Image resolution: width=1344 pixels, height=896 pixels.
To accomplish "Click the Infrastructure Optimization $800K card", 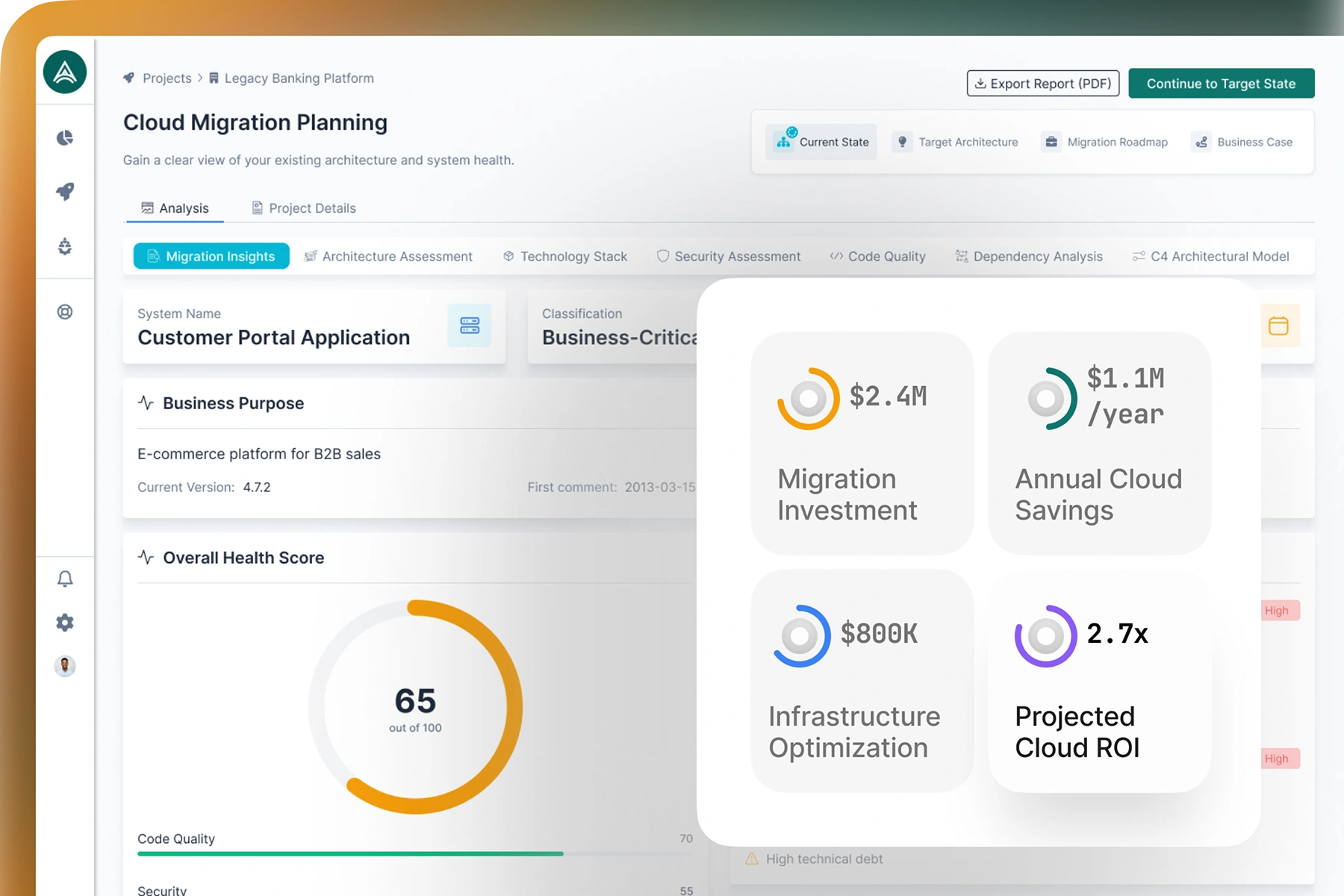I will pyautogui.click(x=862, y=681).
